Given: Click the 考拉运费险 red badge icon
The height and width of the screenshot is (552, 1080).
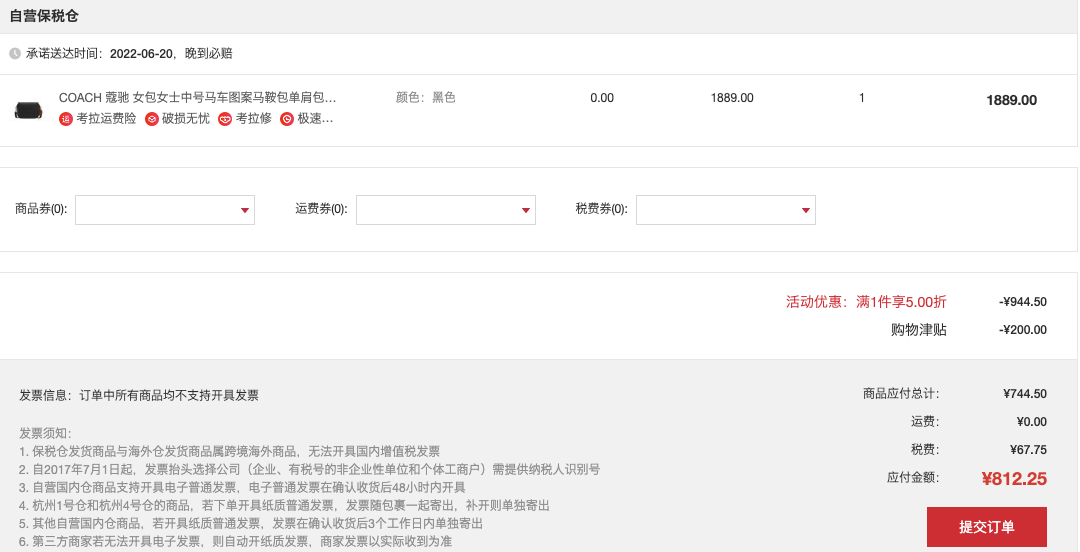Looking at the screenshot, I should click(66, 119).
